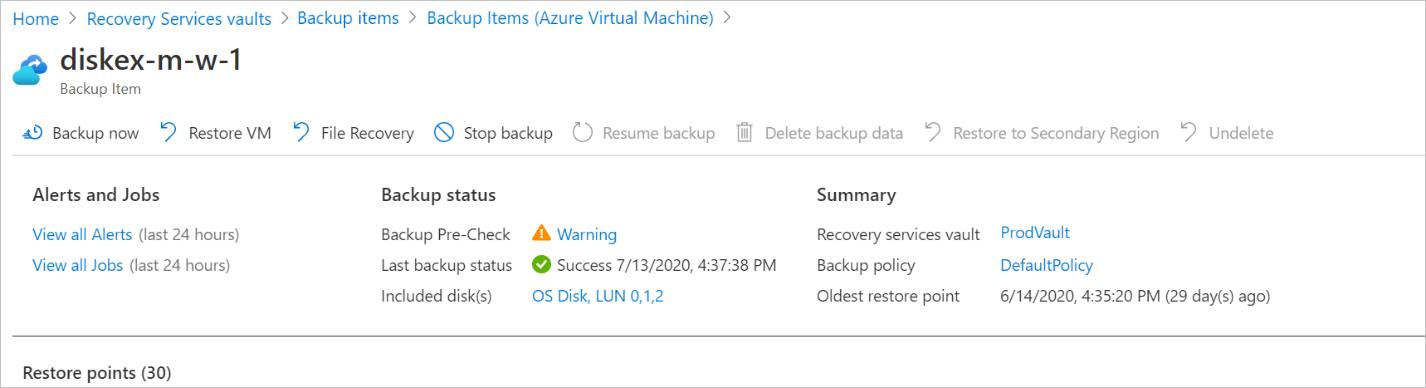Click the Restore VM arrow icon
1426x388 pixels.
[x=169, y=132]
